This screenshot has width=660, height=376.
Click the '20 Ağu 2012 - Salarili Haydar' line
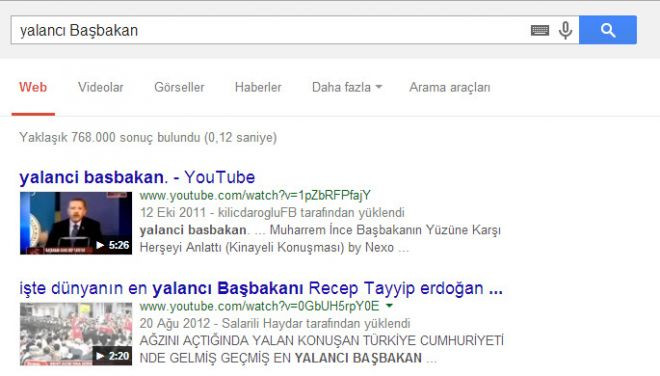(x=275, y=323)
